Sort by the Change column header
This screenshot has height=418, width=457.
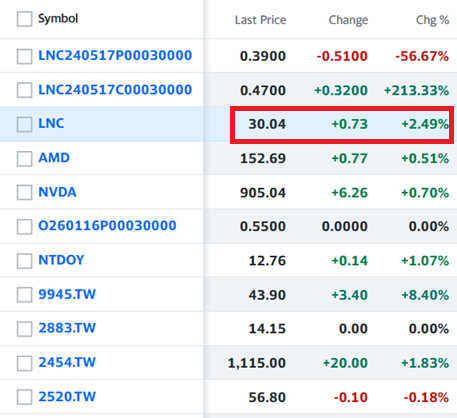[x=348, y=20]
